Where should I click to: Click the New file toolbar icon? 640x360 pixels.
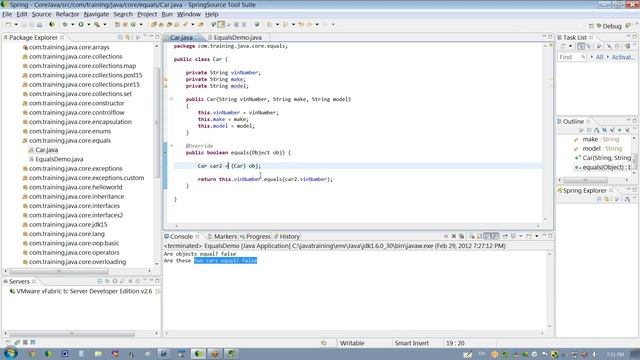coord(8,25)
